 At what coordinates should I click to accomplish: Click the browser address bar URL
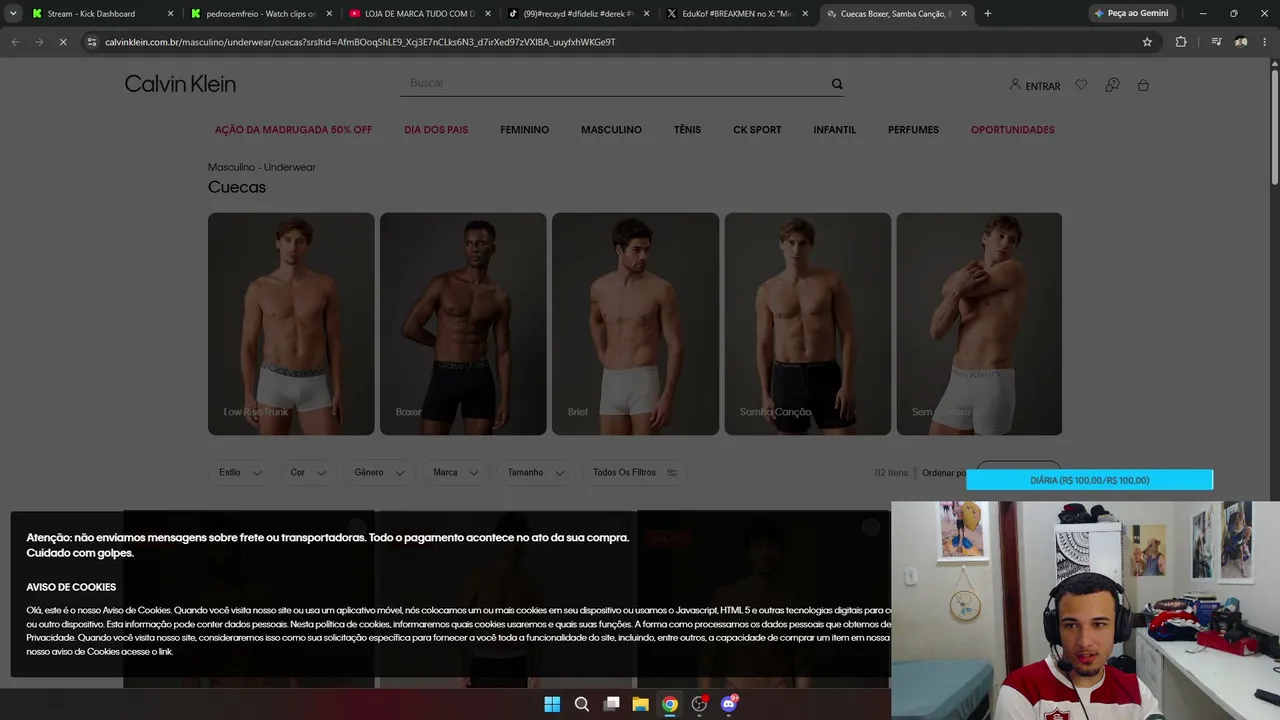(x=360, y=42)
